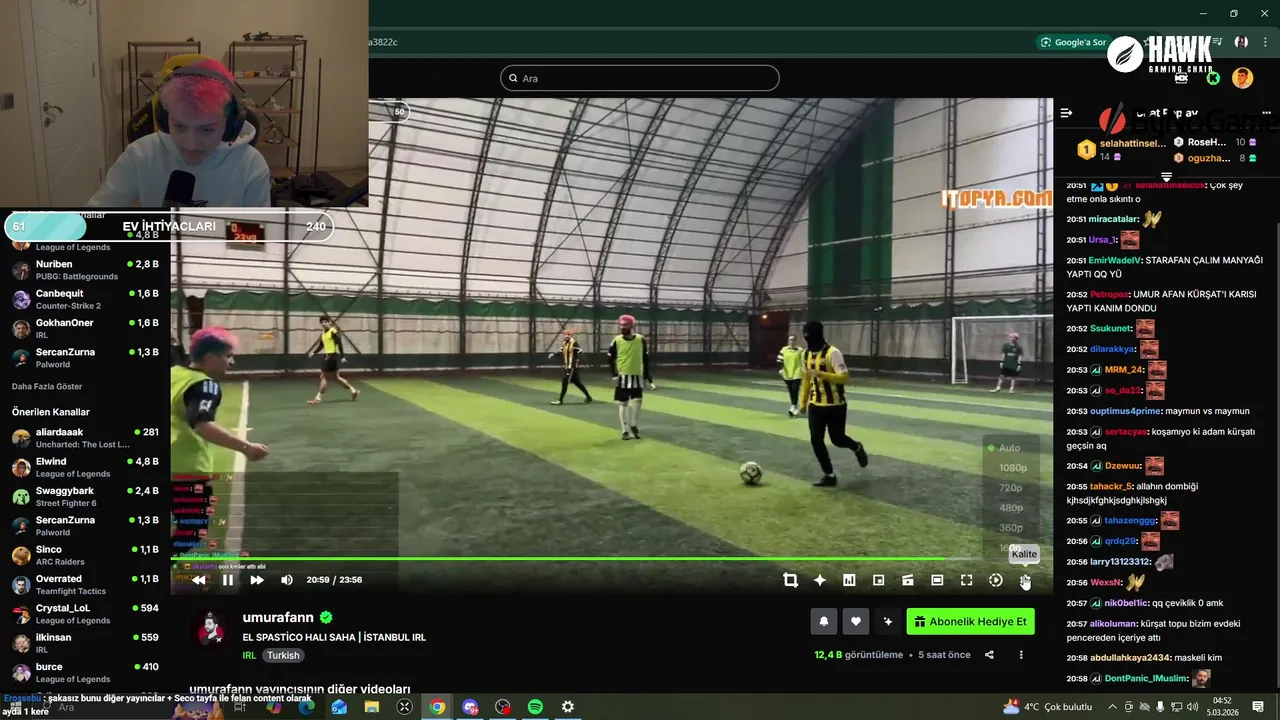
Task: Open Sinco recommended channel
Action: (x=85, y=555)
